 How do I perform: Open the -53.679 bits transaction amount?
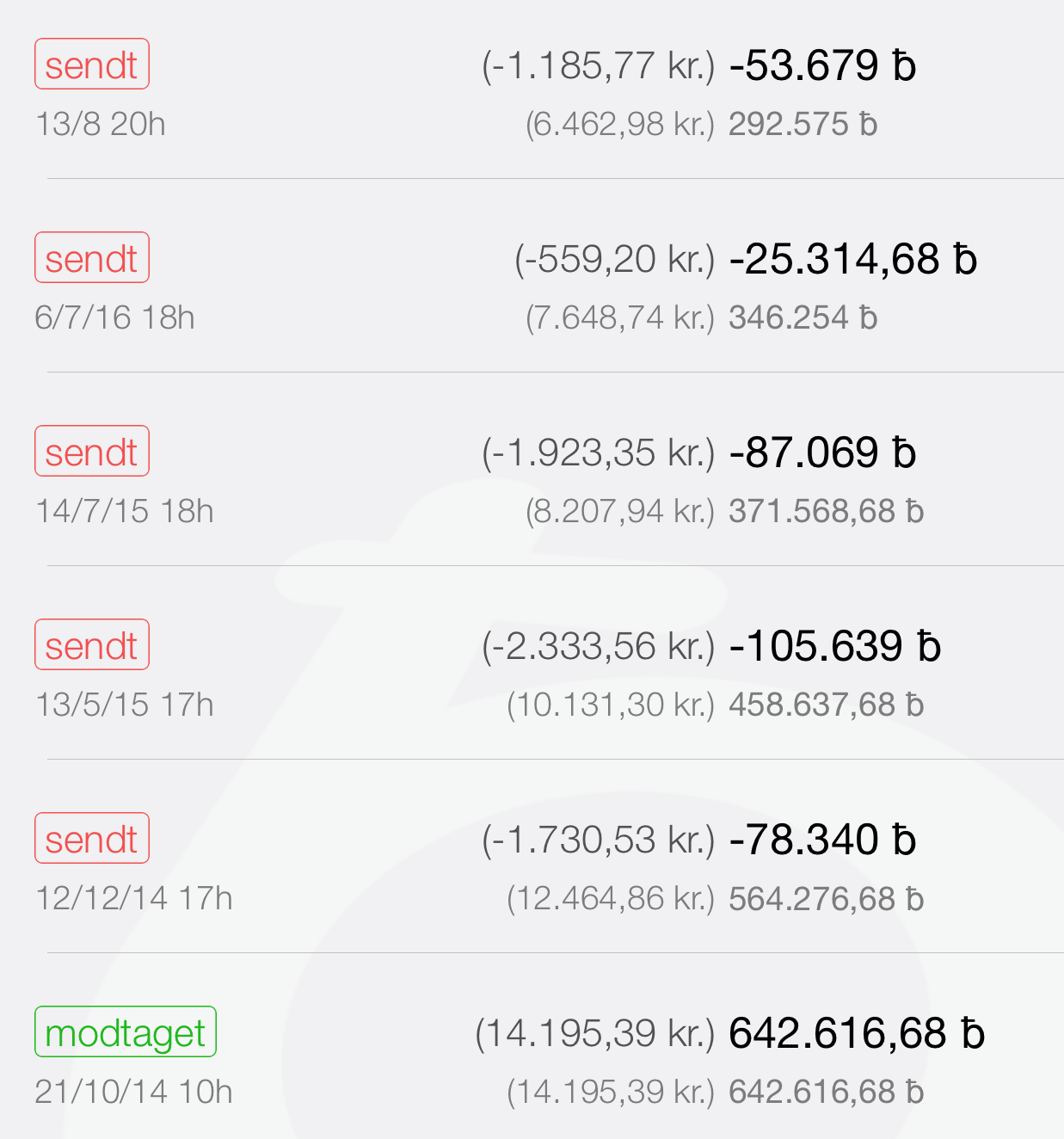(x=822, y=66)
